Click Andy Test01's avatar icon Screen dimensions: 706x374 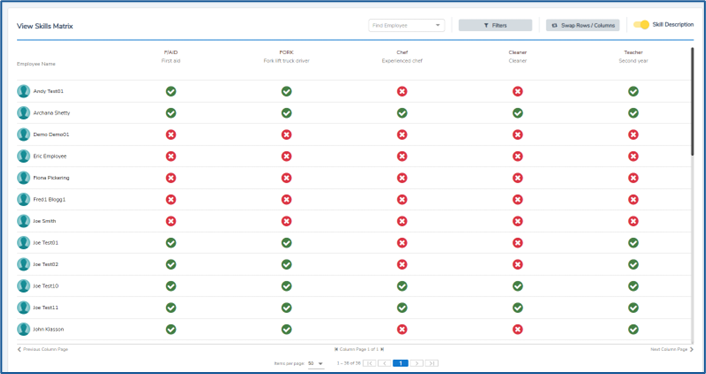coord(23,91)
